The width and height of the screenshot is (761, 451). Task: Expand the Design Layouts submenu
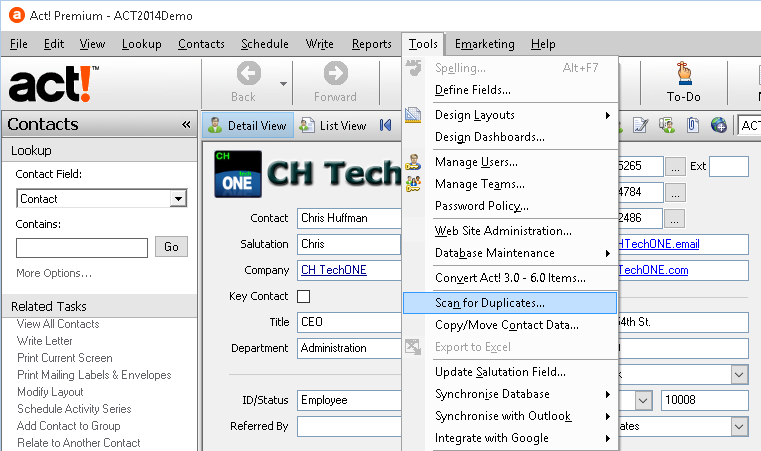click(608, 115)
